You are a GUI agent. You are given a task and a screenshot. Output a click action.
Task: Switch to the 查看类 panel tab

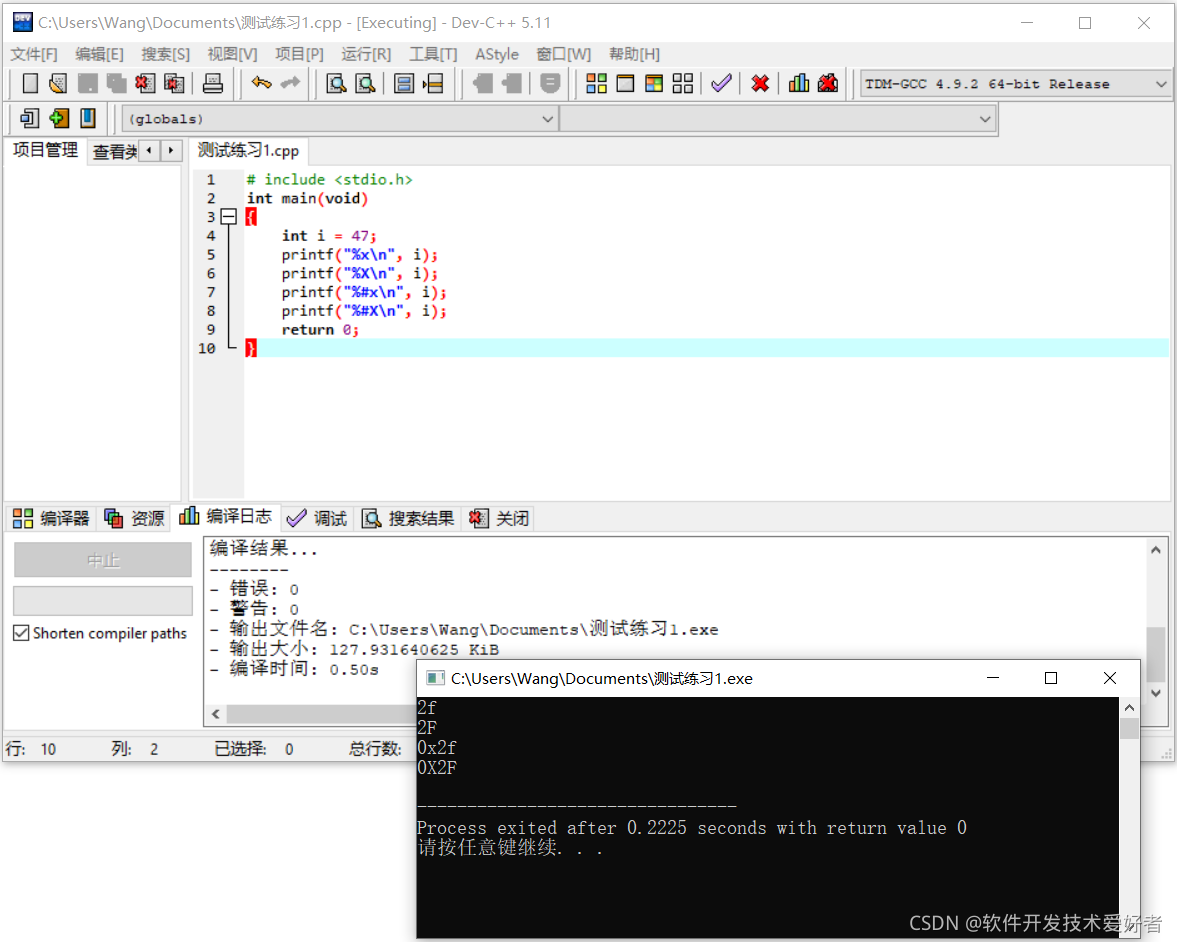click(x=114, y=152)
